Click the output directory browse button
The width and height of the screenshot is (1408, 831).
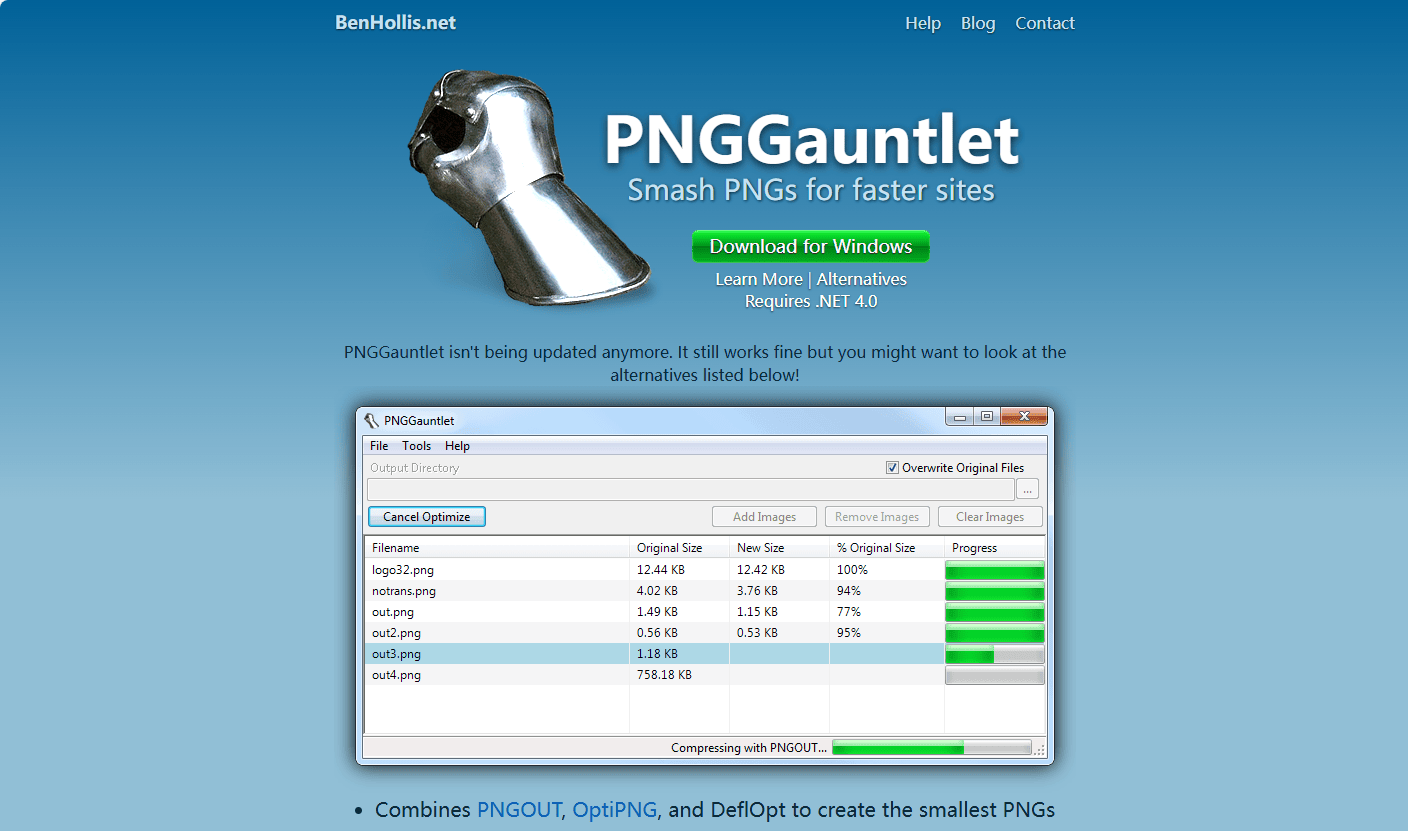[x=1028, y=490]
